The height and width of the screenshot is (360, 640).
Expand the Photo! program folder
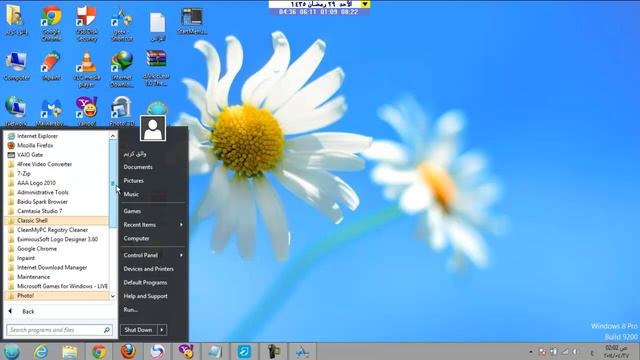(56, 296)
